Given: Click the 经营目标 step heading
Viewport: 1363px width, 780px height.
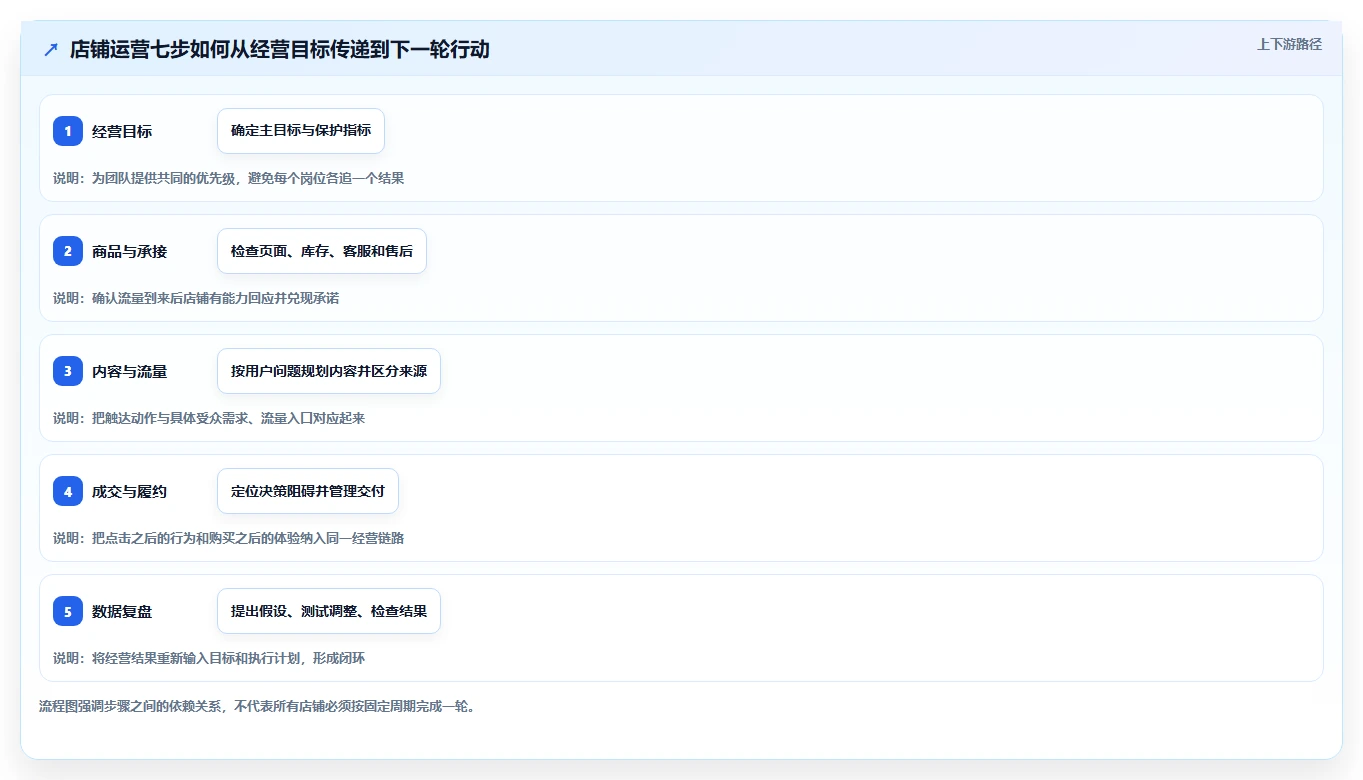Looking at the screenshot, I should (122, 131).
